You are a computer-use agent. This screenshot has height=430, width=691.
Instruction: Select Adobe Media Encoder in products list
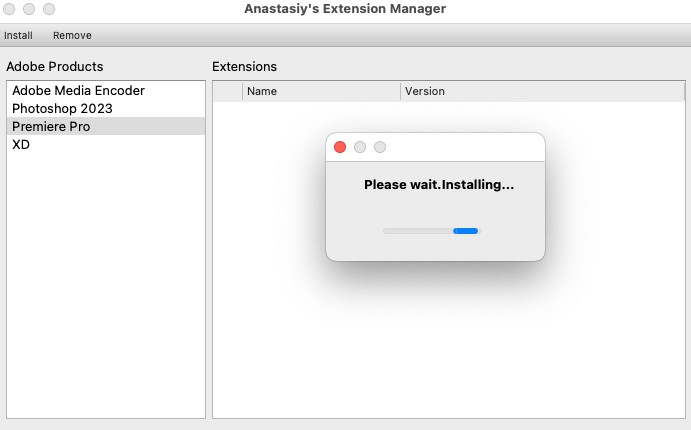[78, 90]
